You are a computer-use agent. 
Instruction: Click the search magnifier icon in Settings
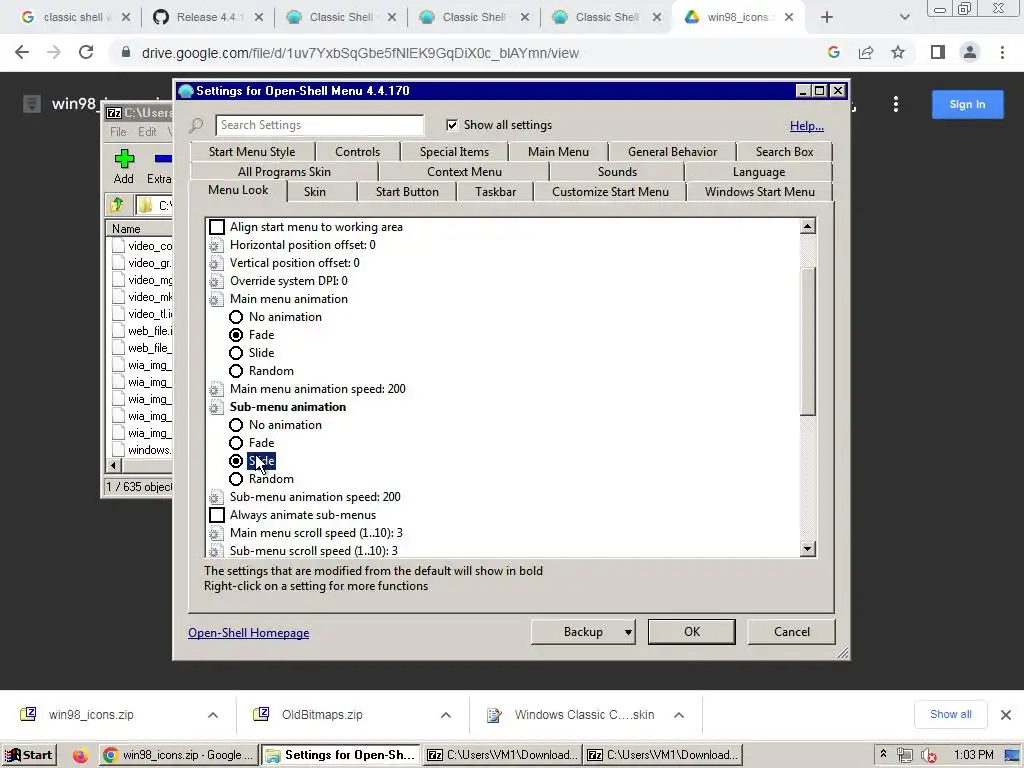point(197,125)
